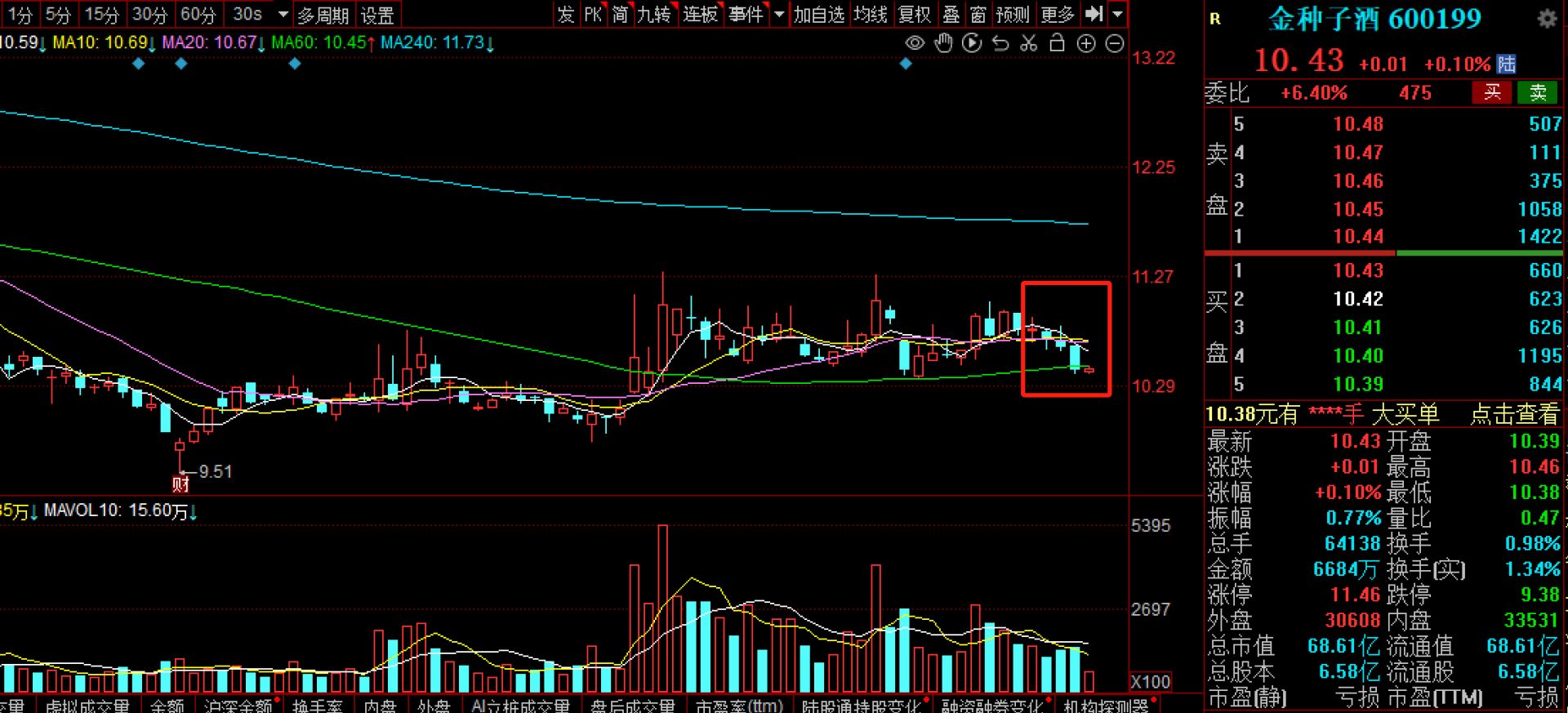This screenshot has width=1568, height=713.
Task: Expand the dropdown after 30s period
Action: 283,15
